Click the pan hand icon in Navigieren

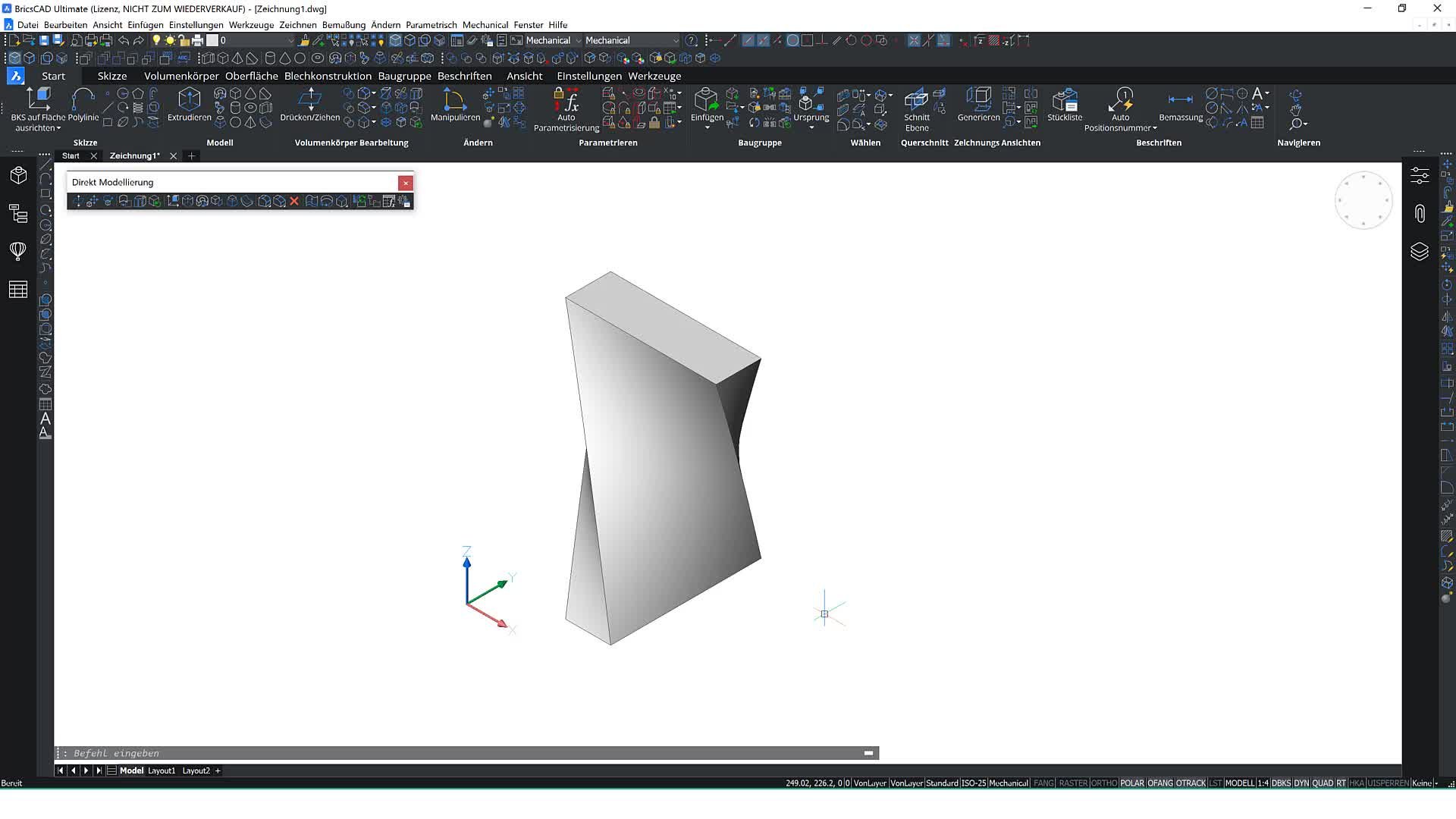click(1295, 109)
